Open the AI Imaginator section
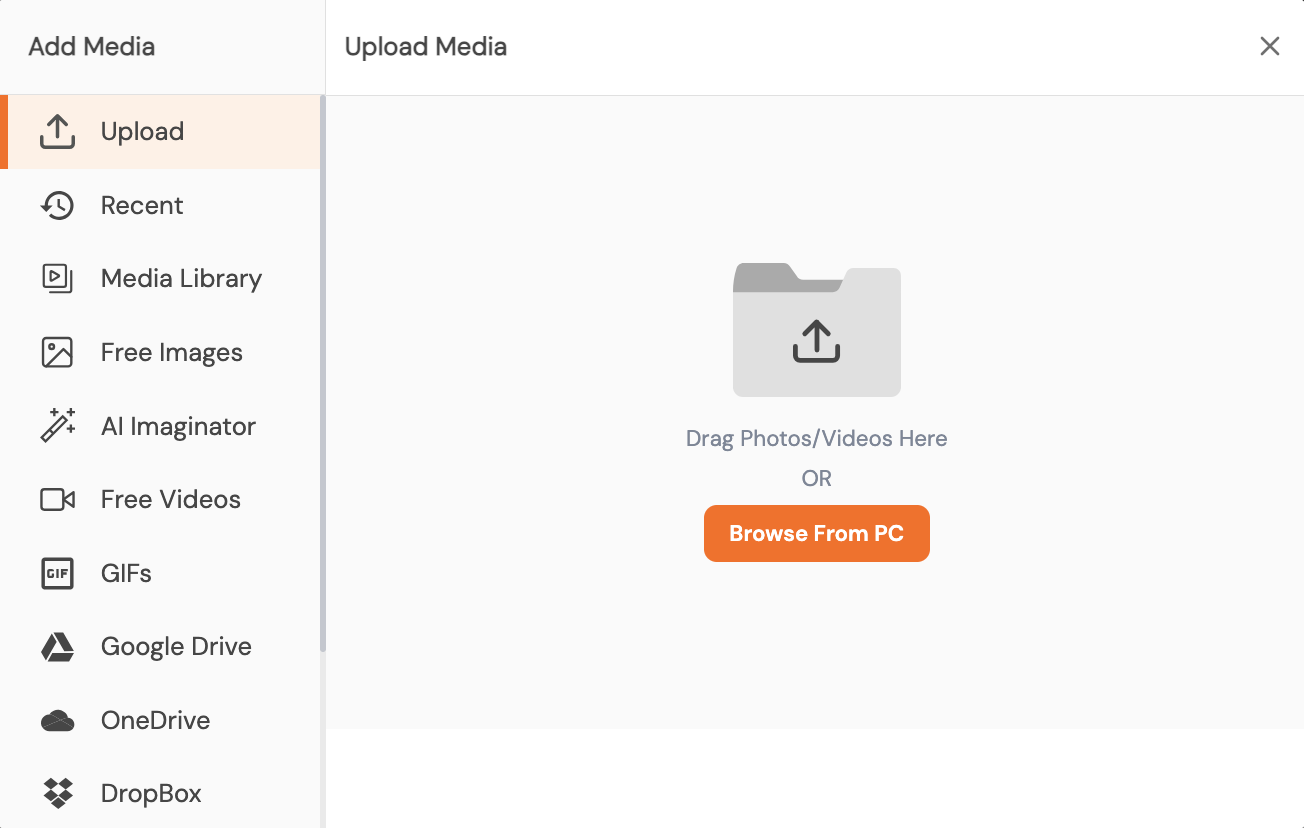This screenshot has width=1304, height=828. pyautogui.click(x=178, y=426)
